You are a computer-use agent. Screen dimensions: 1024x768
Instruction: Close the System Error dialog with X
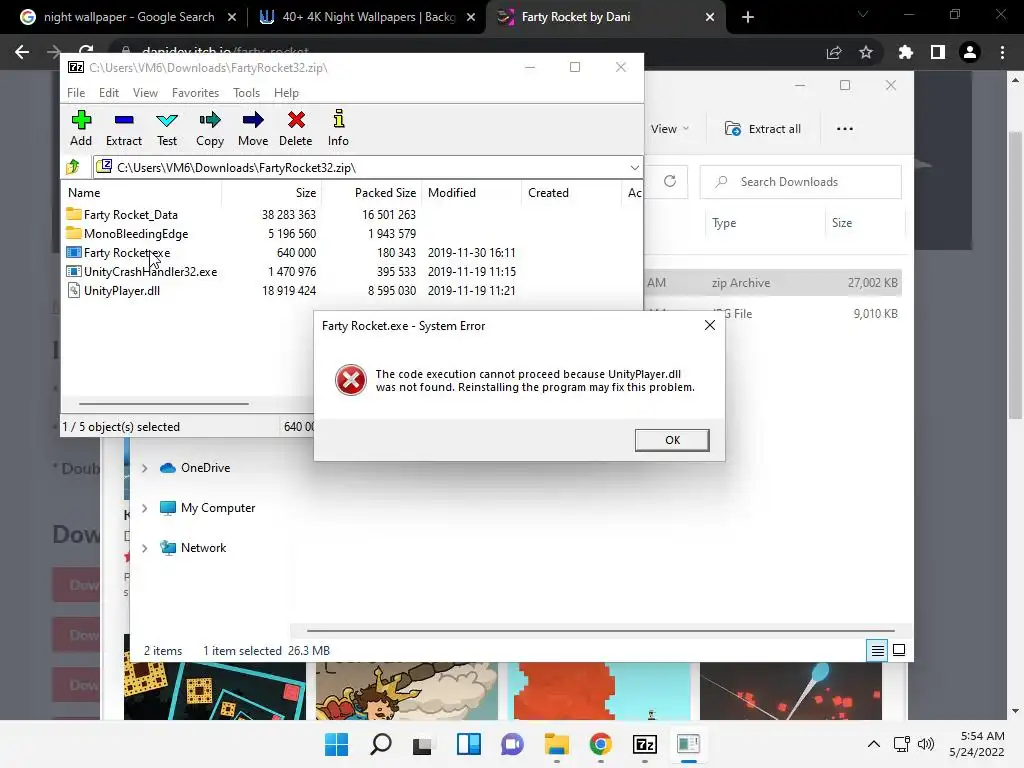[710, 325]
